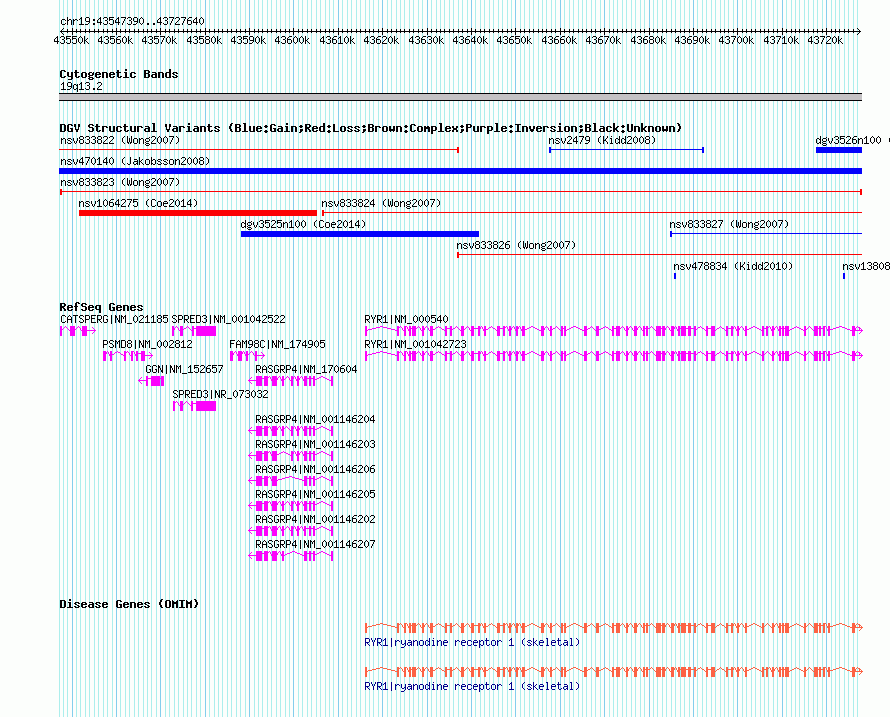Viewport: 890px width, 717px height.
Task: Click the RASGRP4|NM_001146203 transcript label
Action: coord(315,445)
